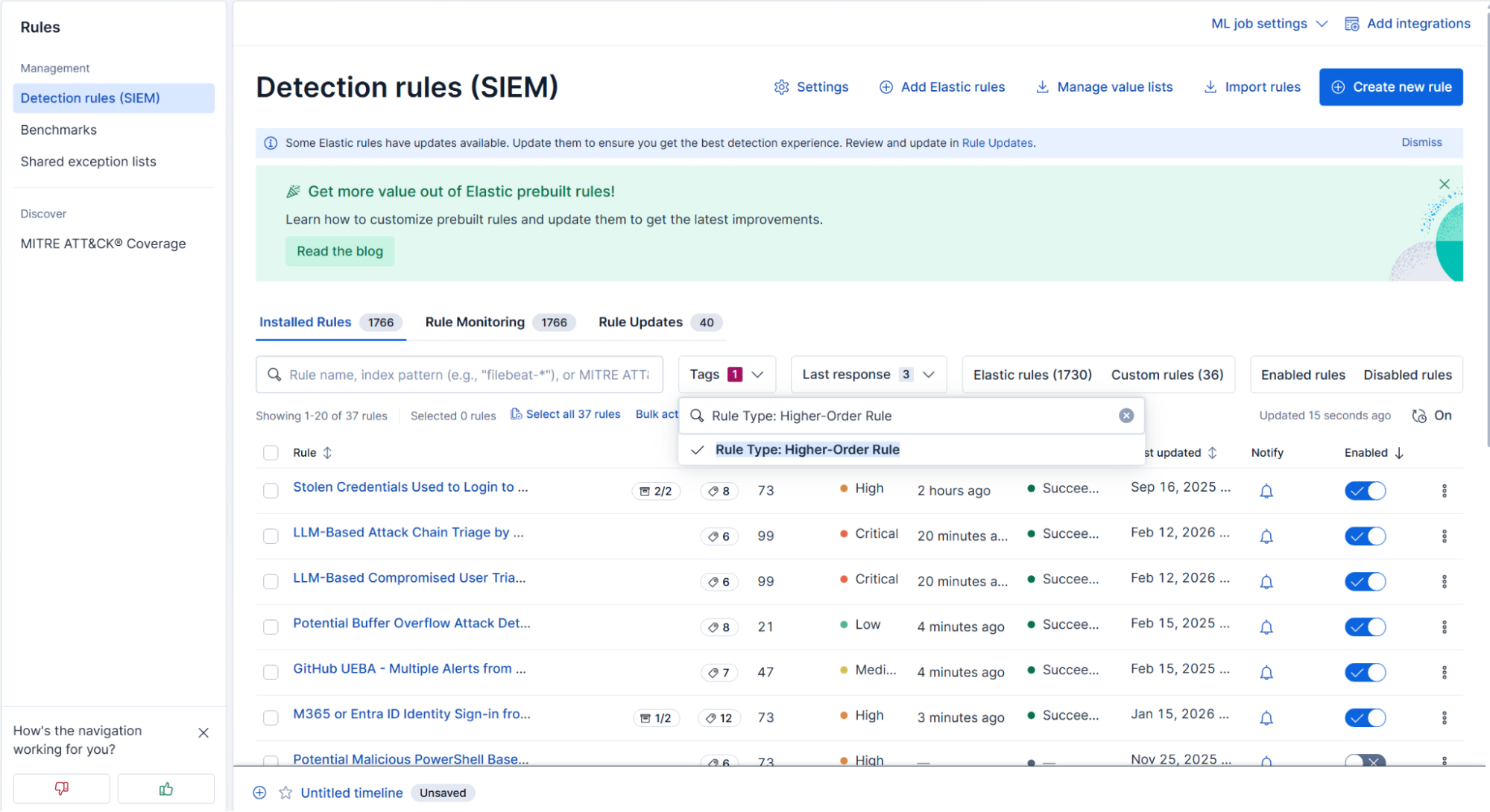The image size is (1490, 812).
Task: Click the Import rules icon
Action: coord(1210,87)
